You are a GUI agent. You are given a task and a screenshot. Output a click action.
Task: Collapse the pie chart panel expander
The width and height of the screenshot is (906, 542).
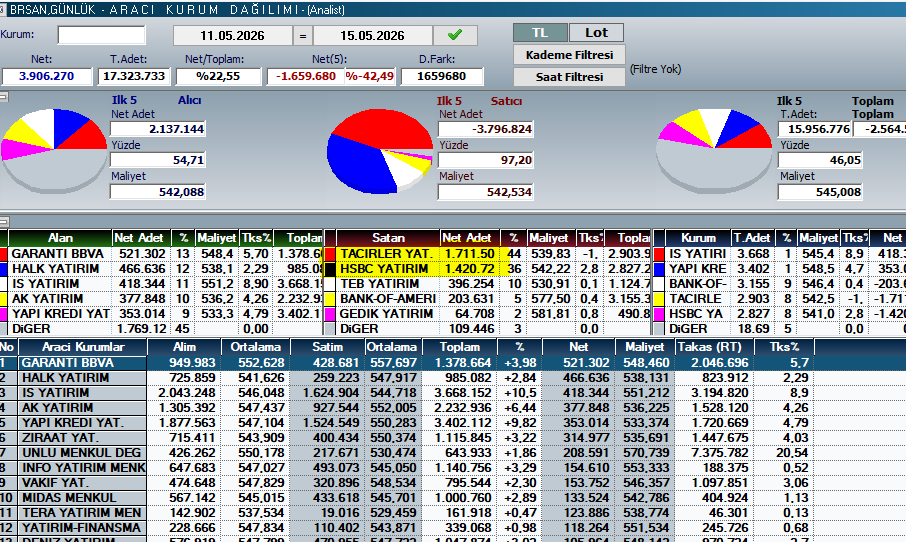[3, 97]
